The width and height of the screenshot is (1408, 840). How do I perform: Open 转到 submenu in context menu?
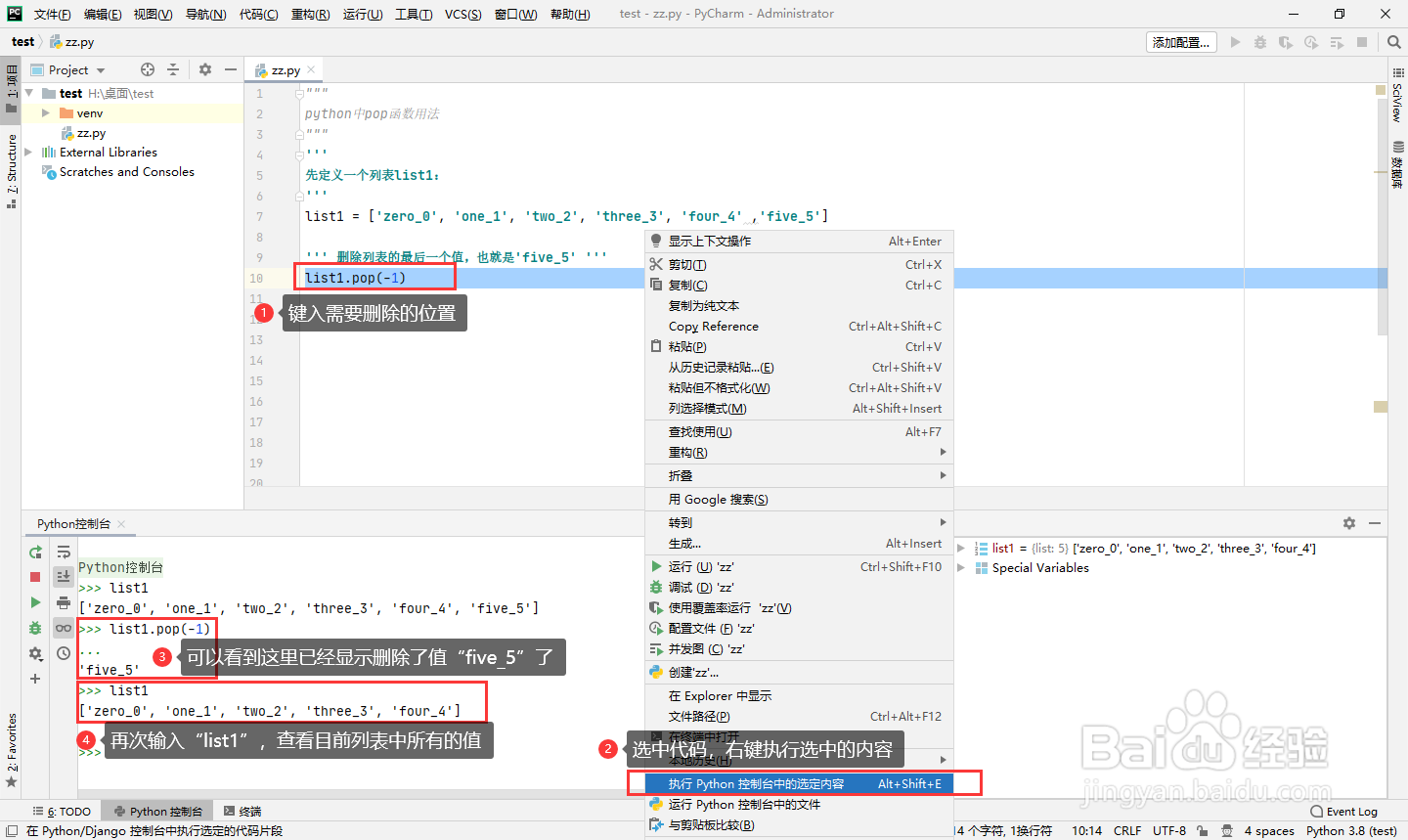click(799, 522)
